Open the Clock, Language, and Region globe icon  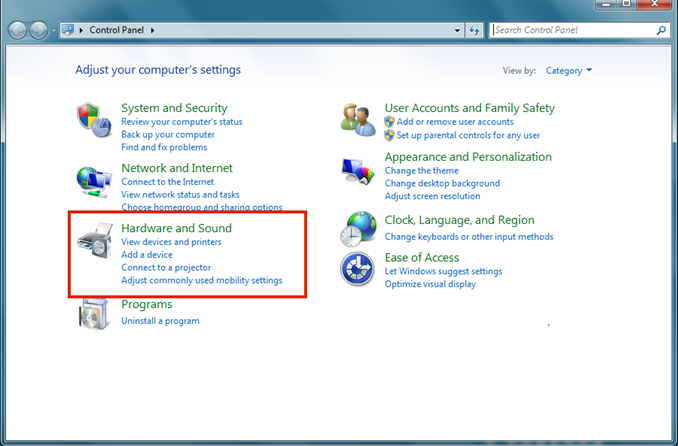coord(358,229)
